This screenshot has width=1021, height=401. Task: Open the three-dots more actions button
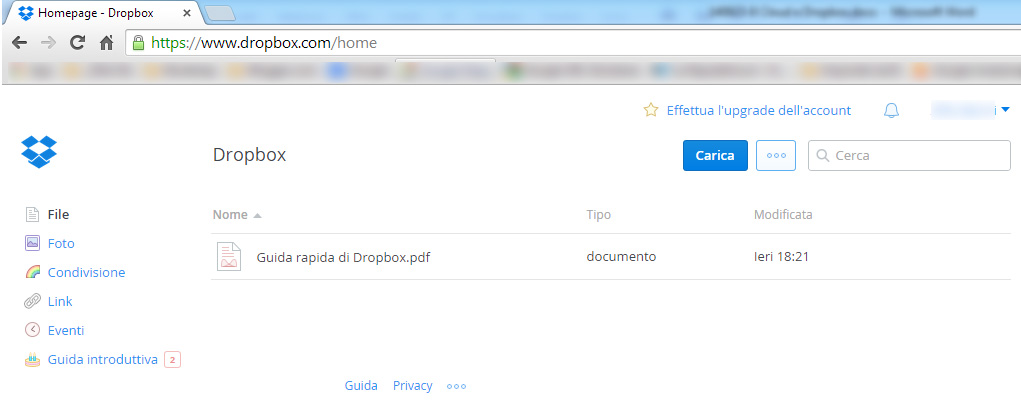point(776,156)
